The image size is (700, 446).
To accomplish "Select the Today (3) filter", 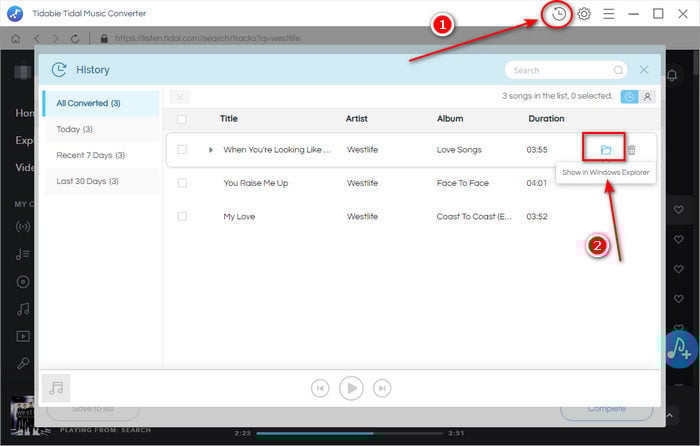I will 102,129.
